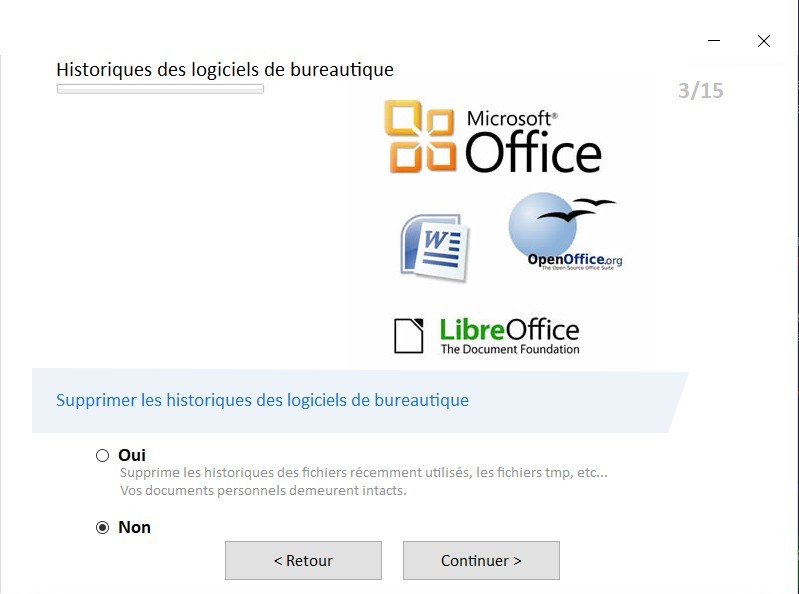Proceed with the Continuer button

[481, 560]
